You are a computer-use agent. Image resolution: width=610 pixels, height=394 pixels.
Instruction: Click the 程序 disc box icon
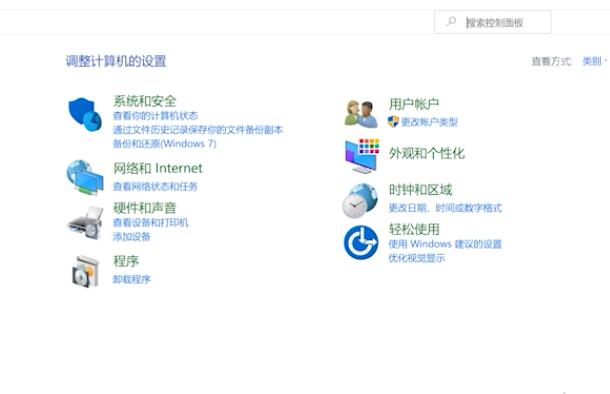pos(86,271)
